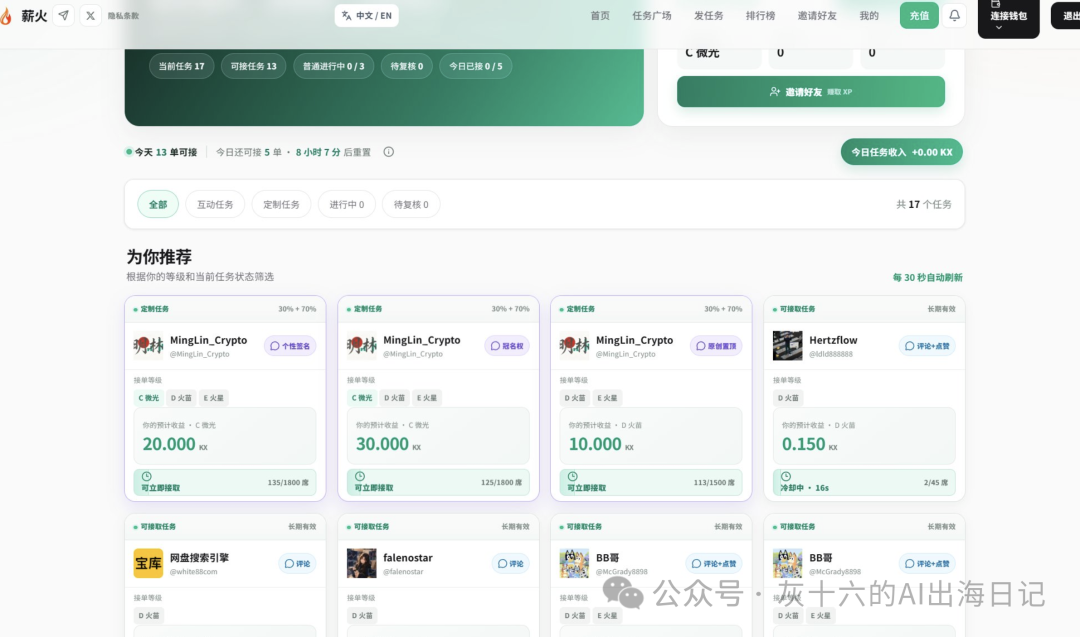1080x637 pixels.
Task: Click the clock icon on the Hertzflow card
Action: pos(786,477)
